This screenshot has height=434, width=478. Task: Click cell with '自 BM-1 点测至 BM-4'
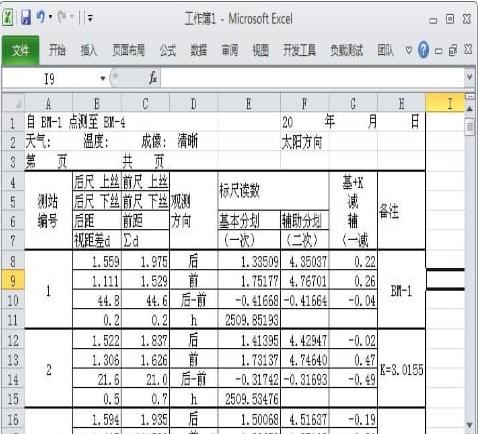click(76, 122)
